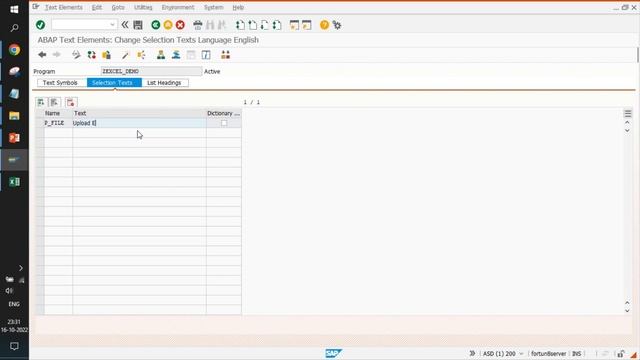Viewport: 640px width, 360px height.
Task: Click the fortun8server status bar entry
Action: pos(549,353)
